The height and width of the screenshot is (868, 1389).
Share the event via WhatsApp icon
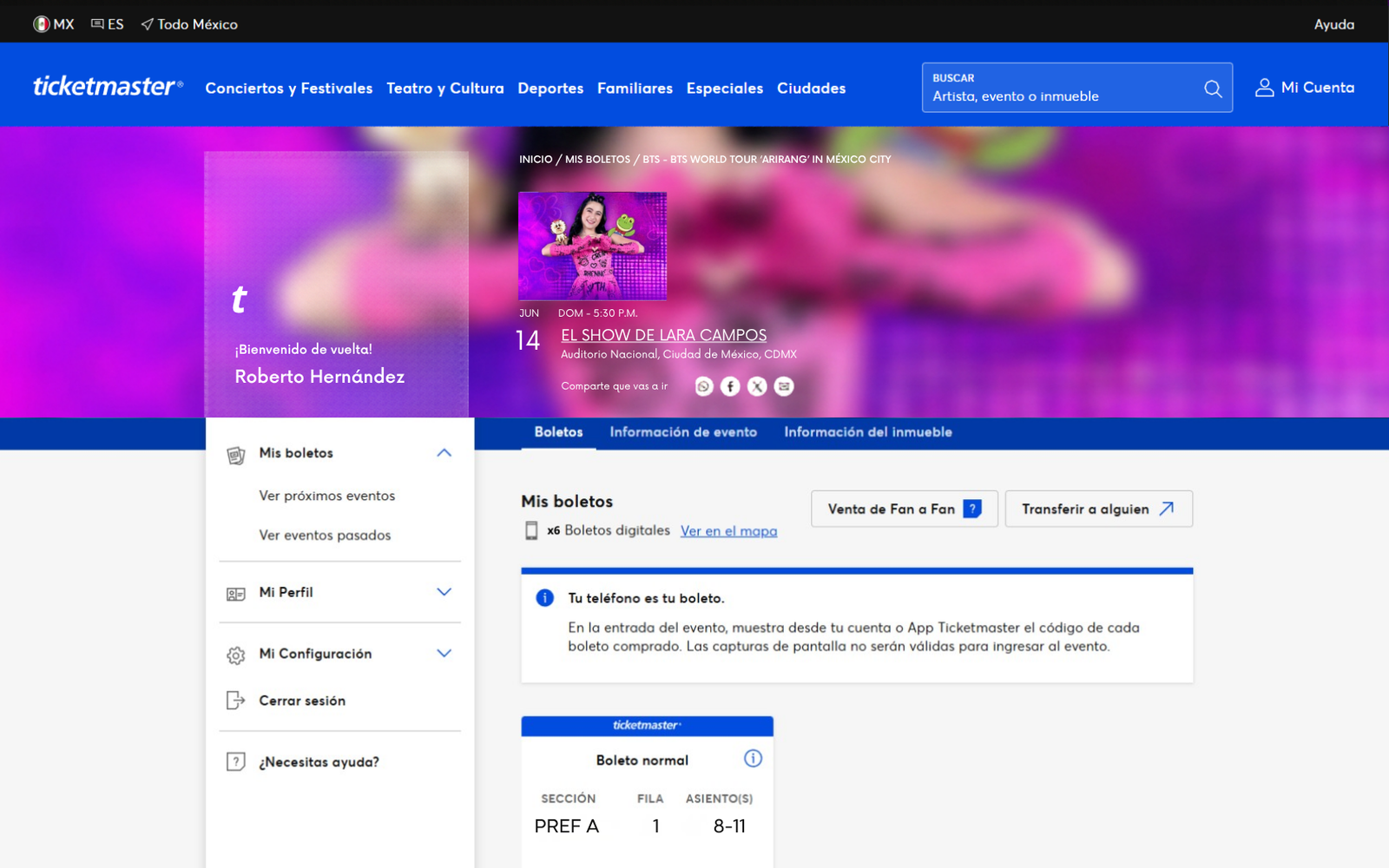(704, 386)
